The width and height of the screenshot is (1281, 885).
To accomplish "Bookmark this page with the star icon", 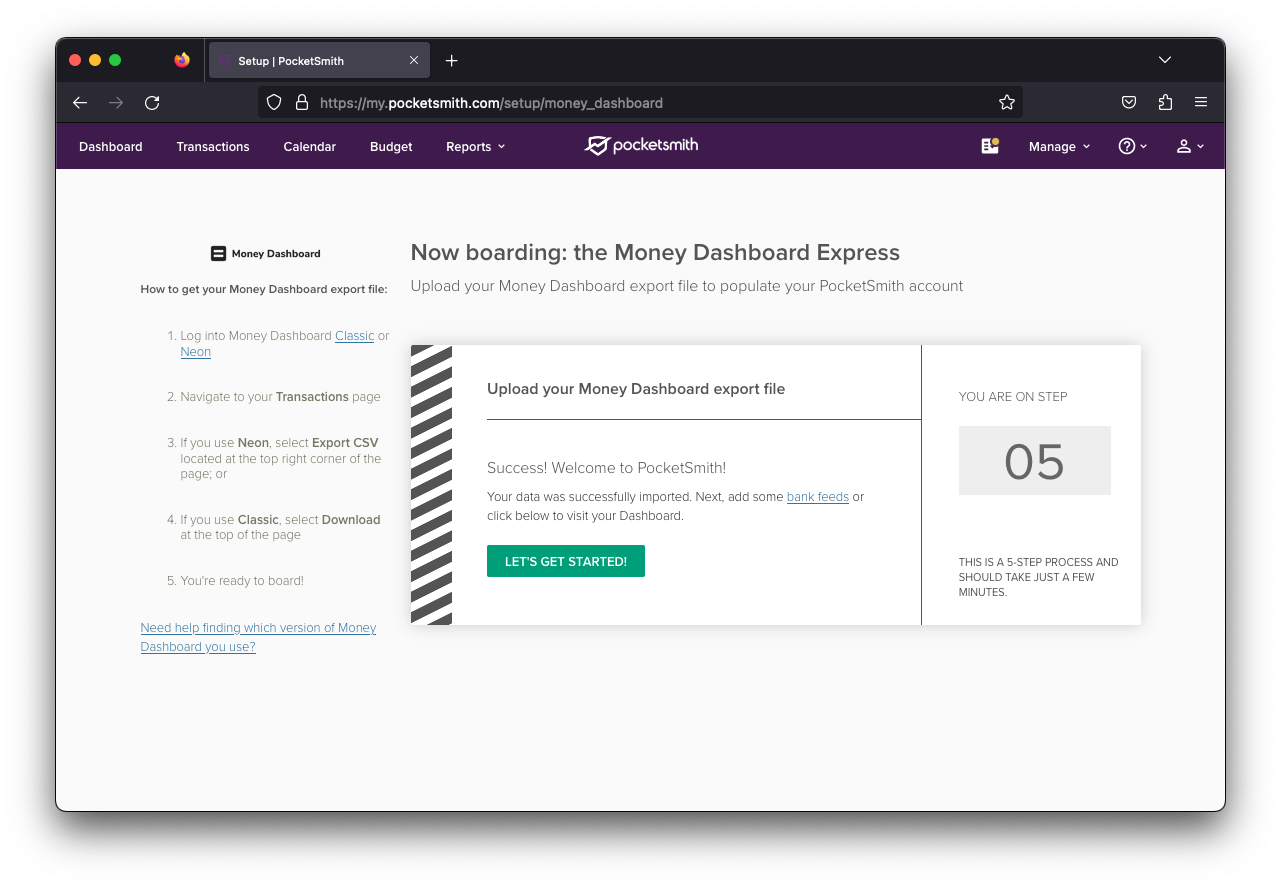I will (x=1007, y=102).
